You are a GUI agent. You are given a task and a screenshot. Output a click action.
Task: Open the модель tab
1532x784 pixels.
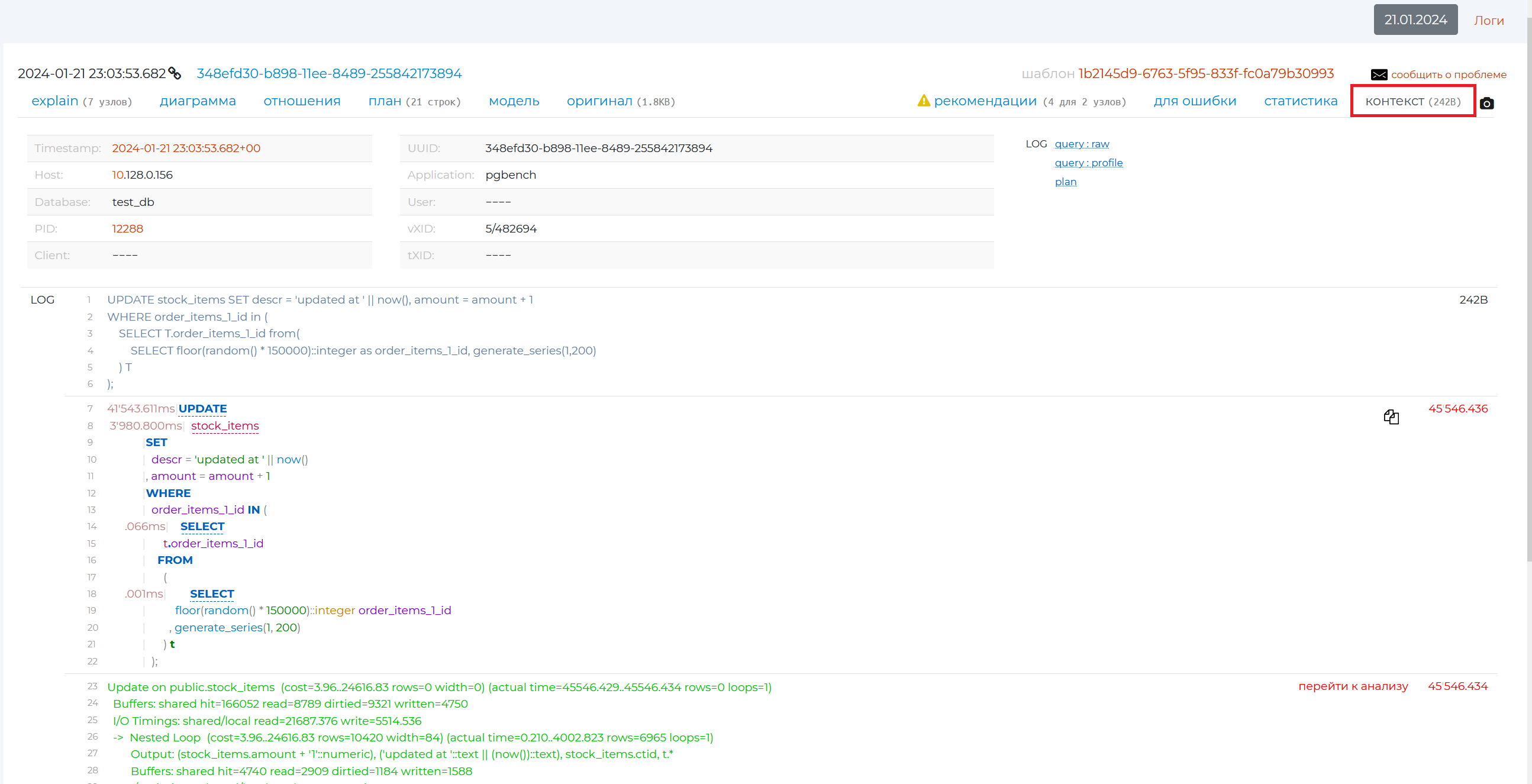point(513,101)
